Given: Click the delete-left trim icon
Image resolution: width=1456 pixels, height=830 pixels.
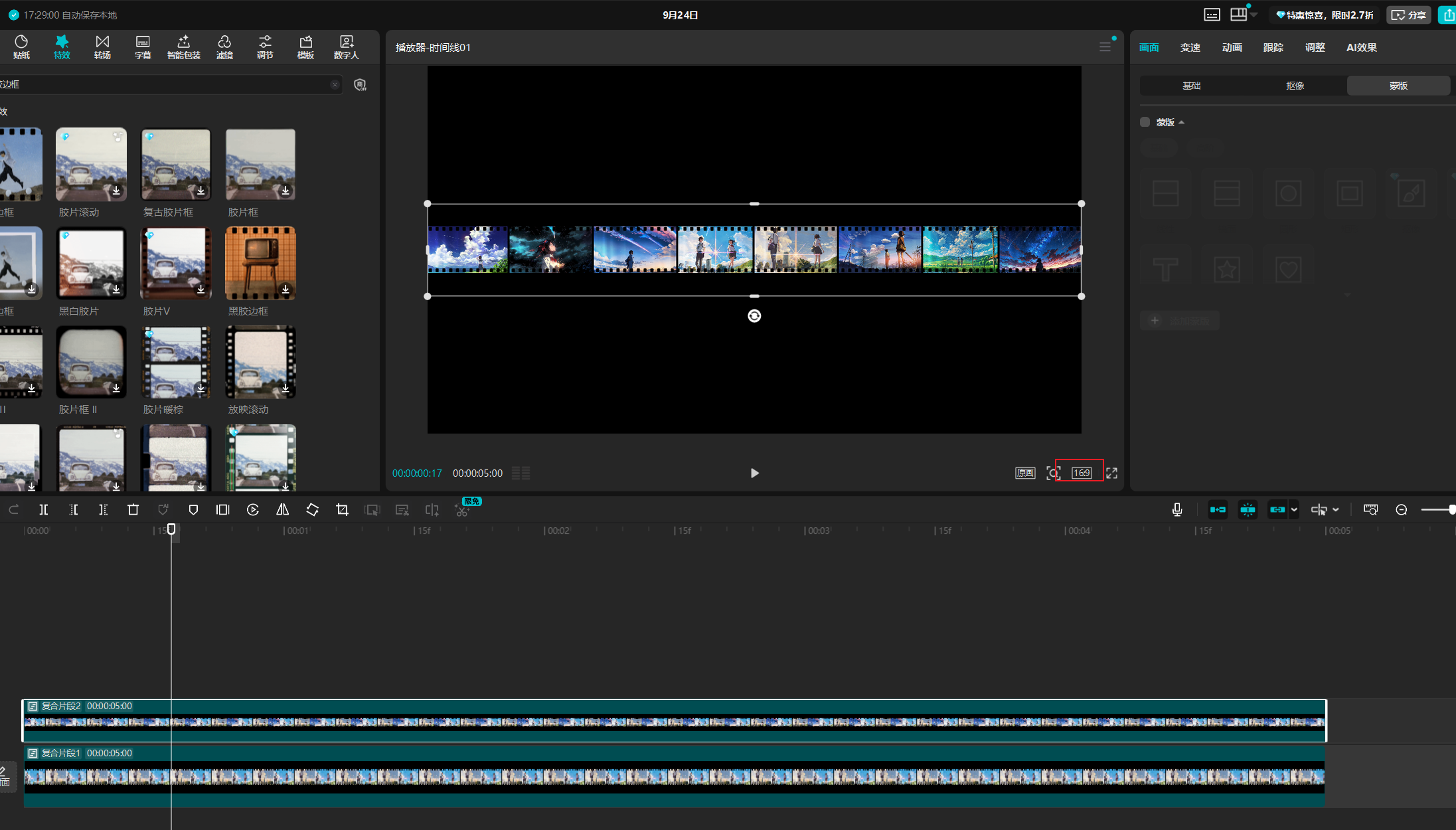Looking at the screenshot, I should tap(74, 510).
